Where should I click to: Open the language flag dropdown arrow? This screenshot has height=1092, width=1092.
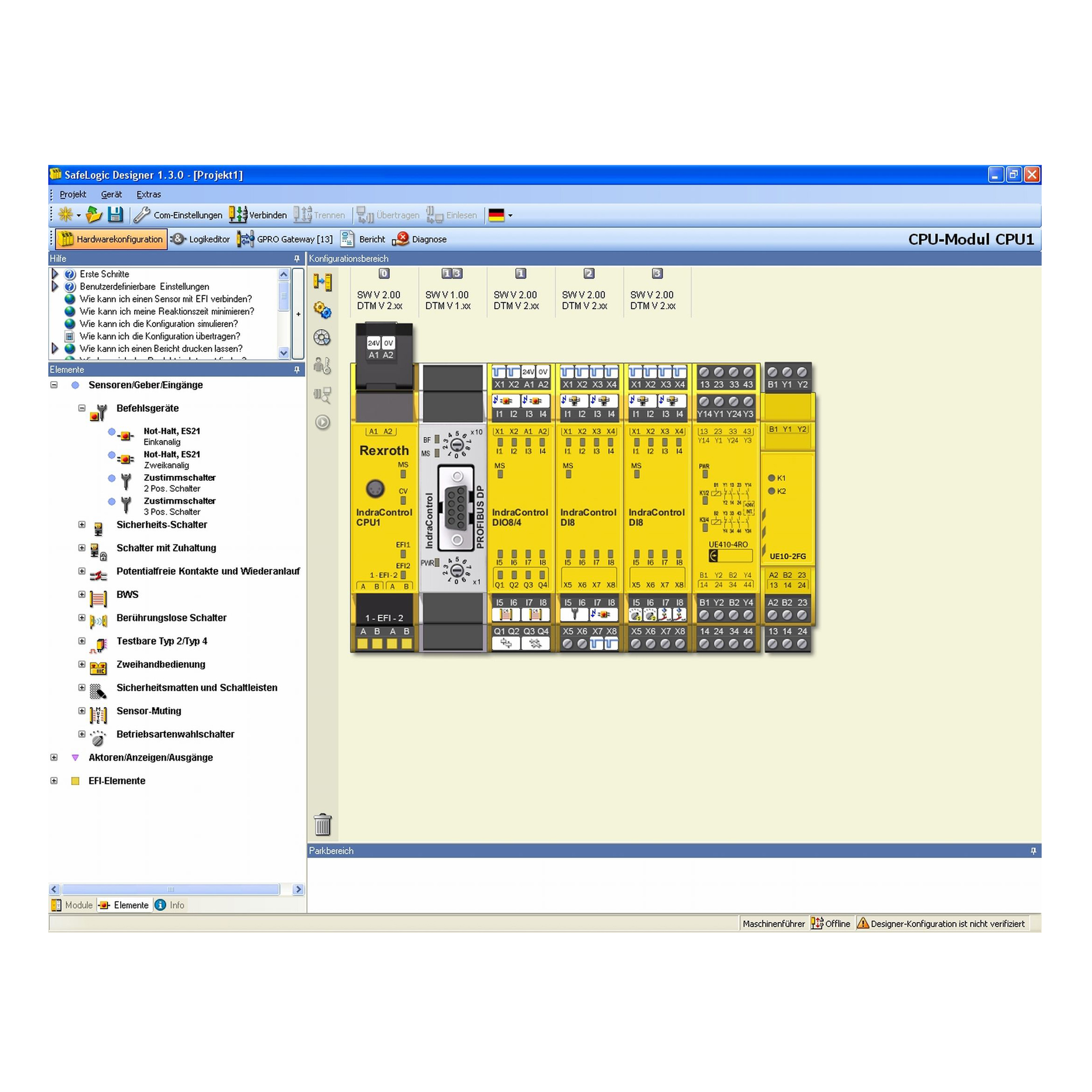click(x=511, y=215)
